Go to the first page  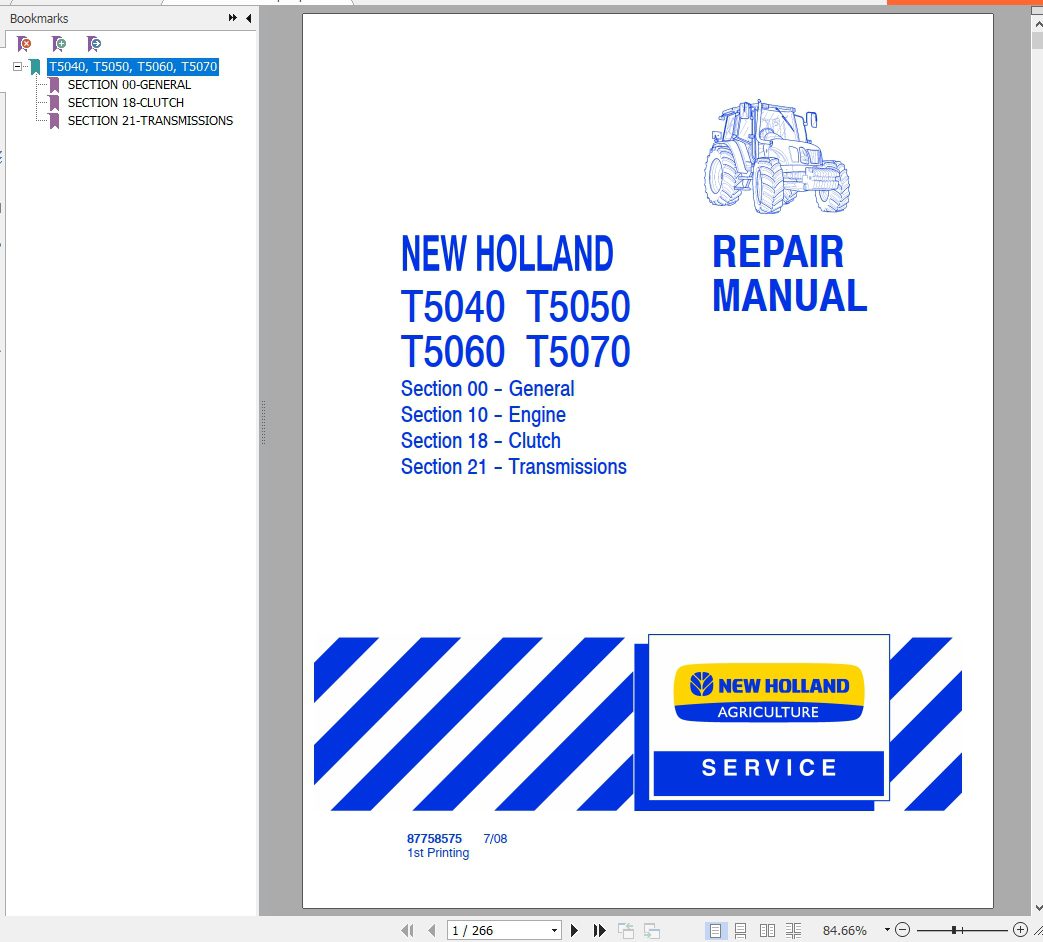[407, 930]
